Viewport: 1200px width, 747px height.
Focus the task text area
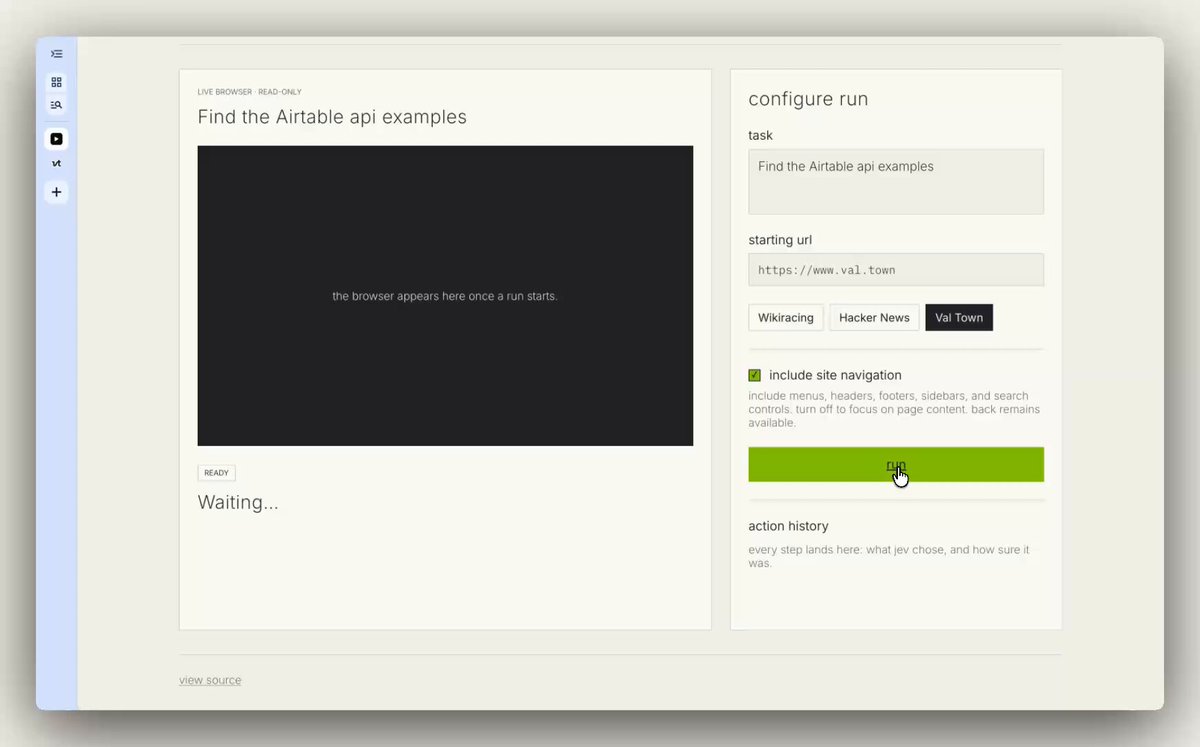[896, 182]
